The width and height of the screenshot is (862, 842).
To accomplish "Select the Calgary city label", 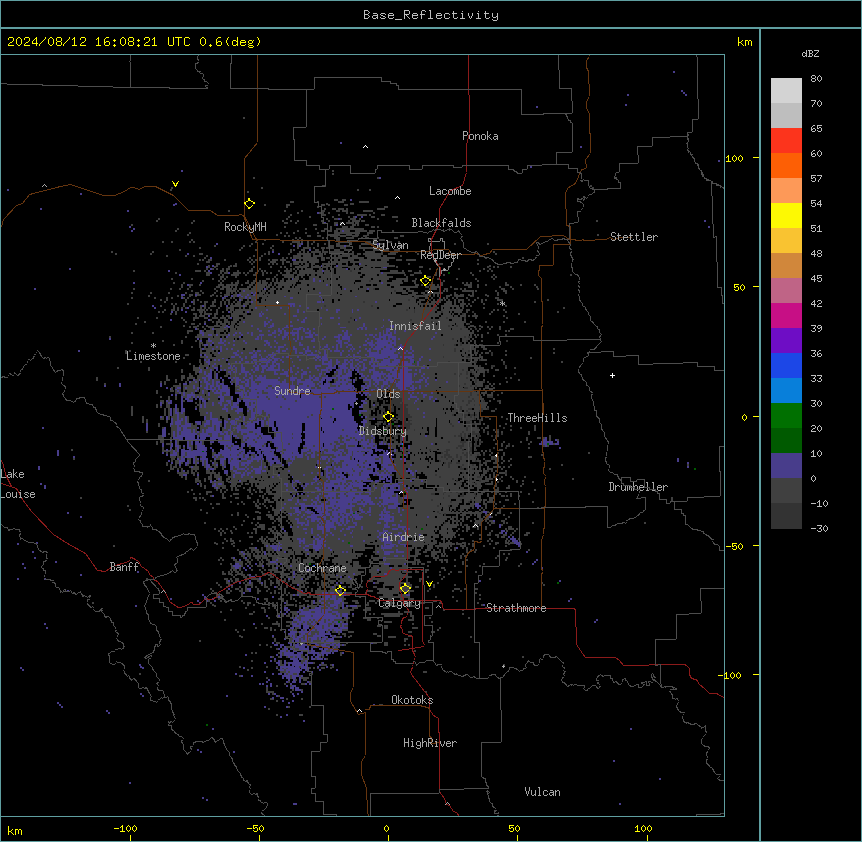I will pos(400,603).
